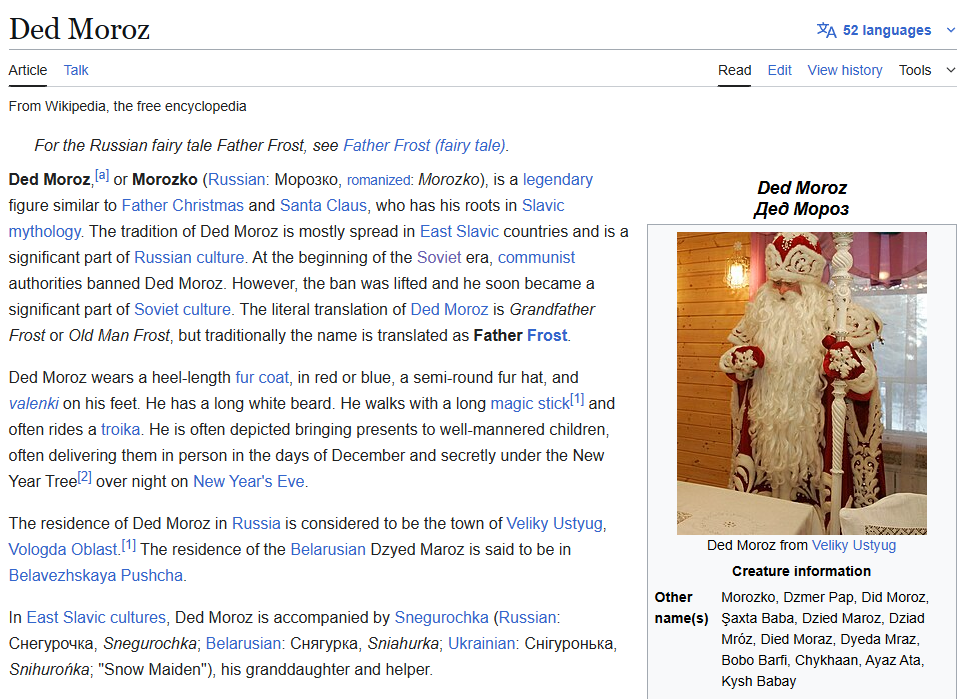Expand the languages chevron arrow
Viewport: 973px width, 699px height.
(x=951, y=30)
